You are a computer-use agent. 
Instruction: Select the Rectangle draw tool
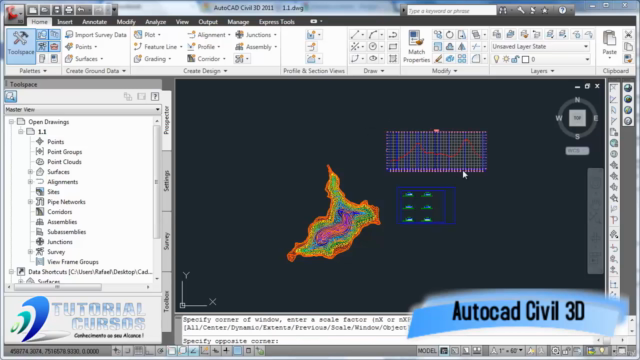click(x=393, y=47)
